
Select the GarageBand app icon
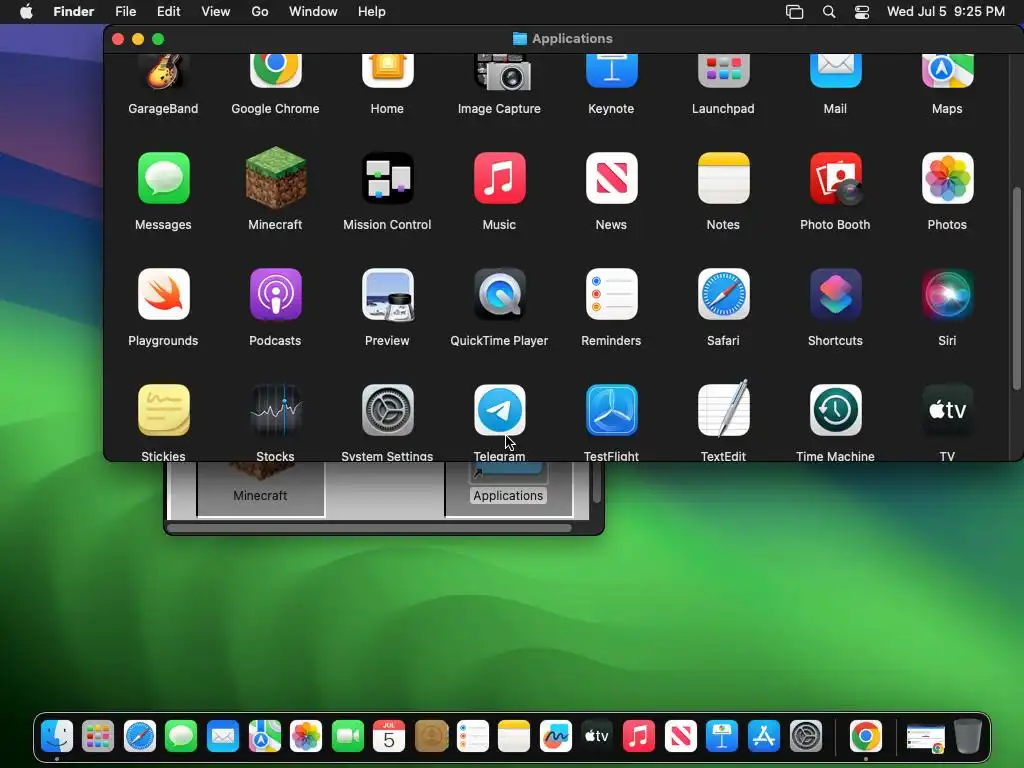163,72
